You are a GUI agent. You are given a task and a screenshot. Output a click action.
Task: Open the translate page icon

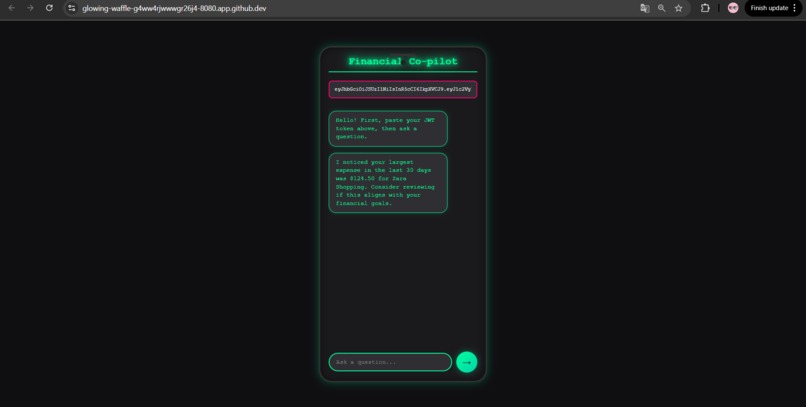point(645,8)
